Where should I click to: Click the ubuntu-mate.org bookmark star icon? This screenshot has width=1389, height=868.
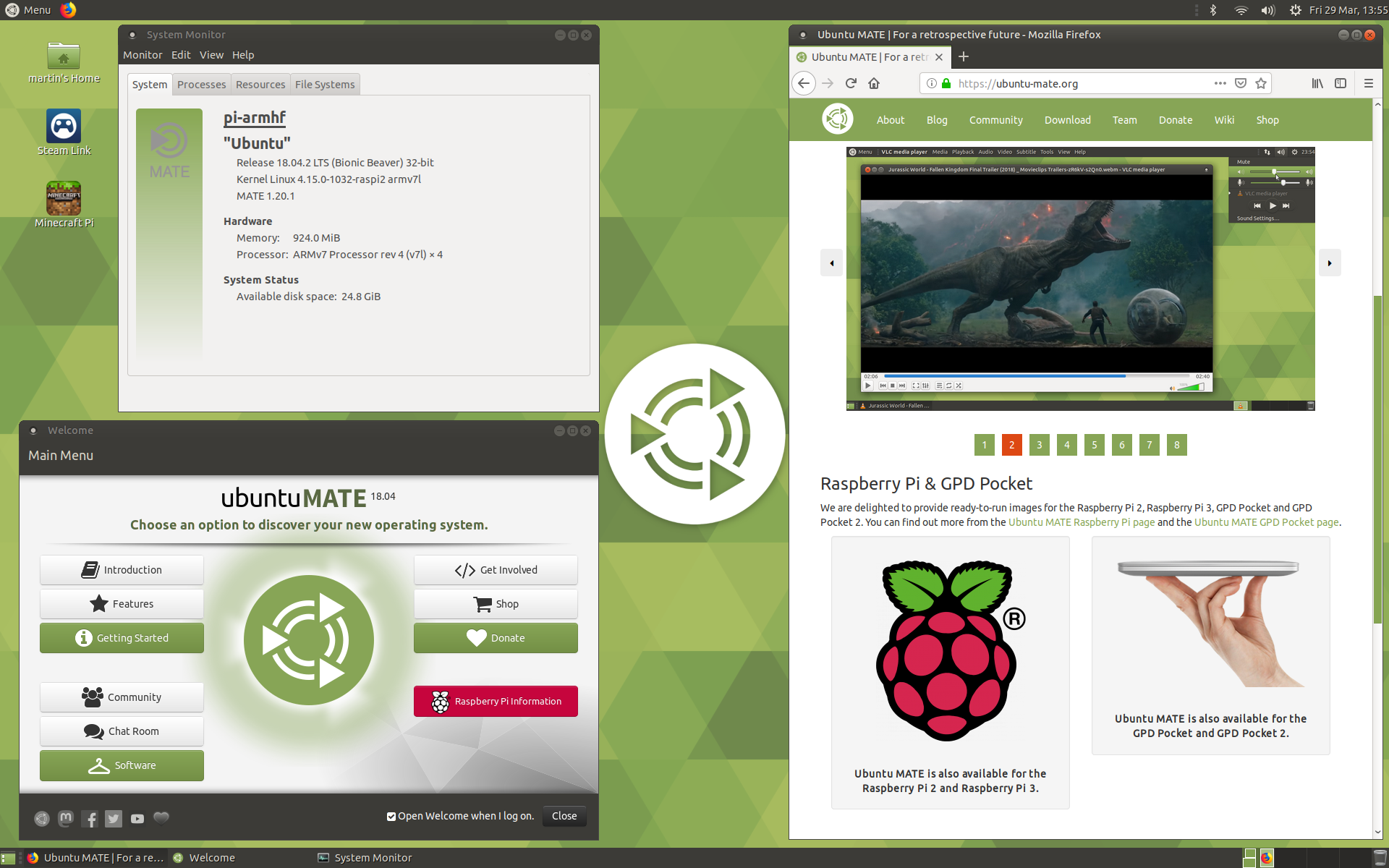[x=1261, y=83]
